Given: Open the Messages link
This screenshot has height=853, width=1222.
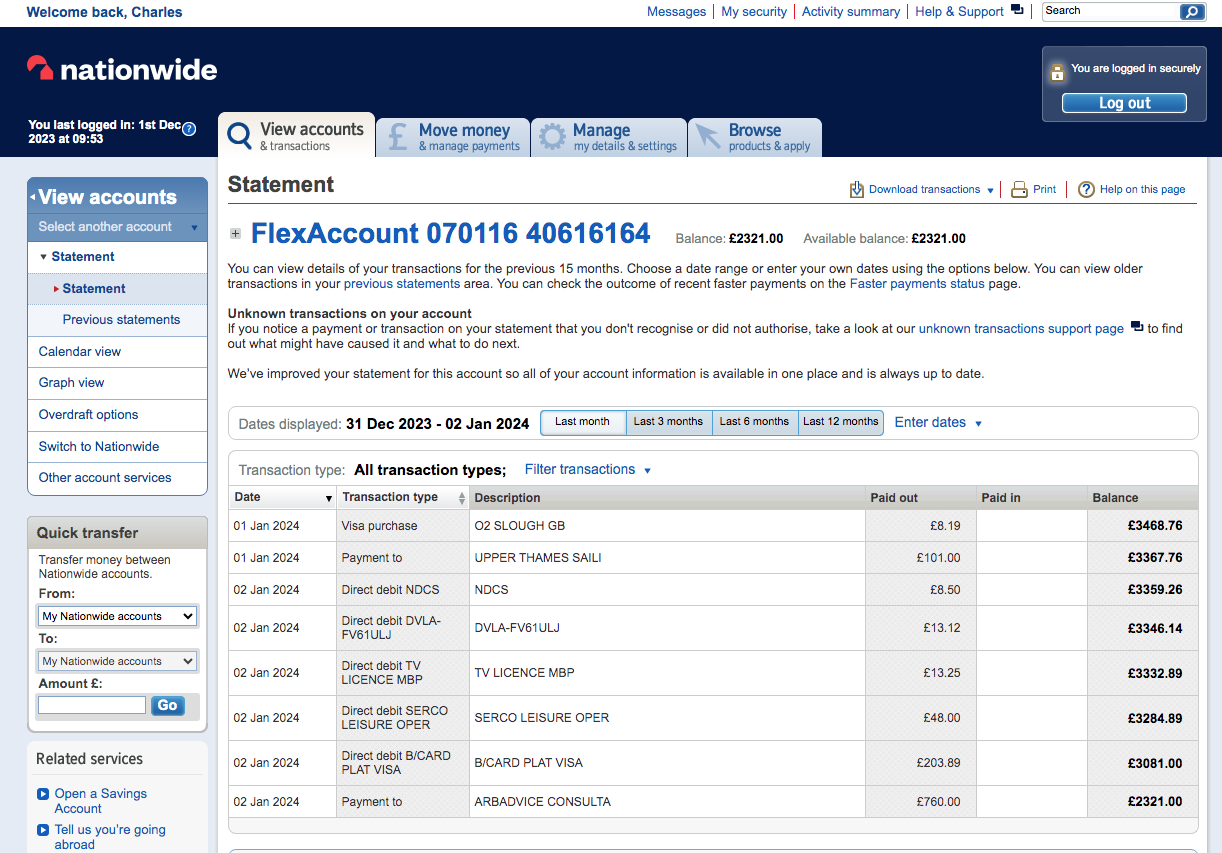Looking at the screenshot, I should [x=676, y=11].
